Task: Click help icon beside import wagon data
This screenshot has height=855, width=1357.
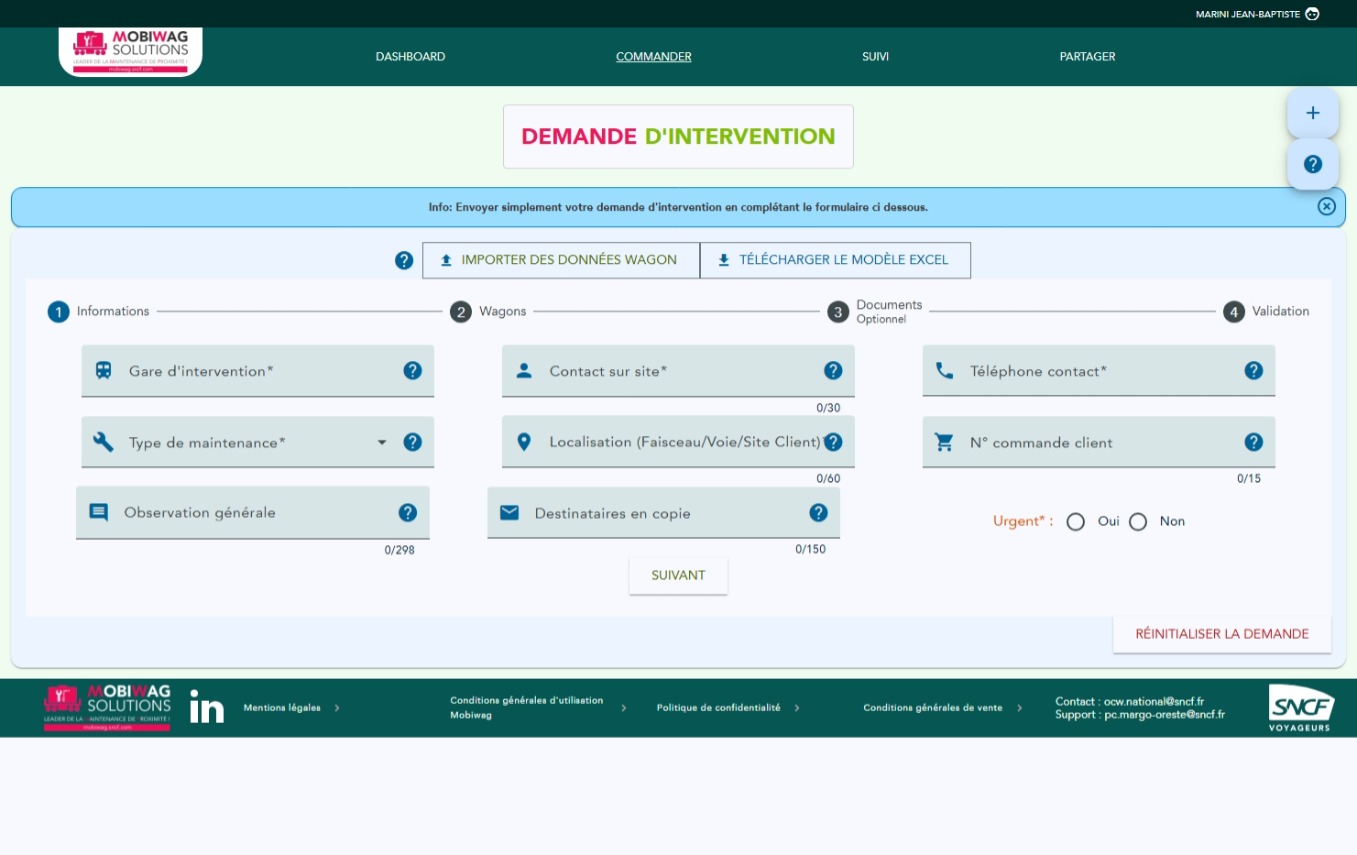Action: (404, 260)
